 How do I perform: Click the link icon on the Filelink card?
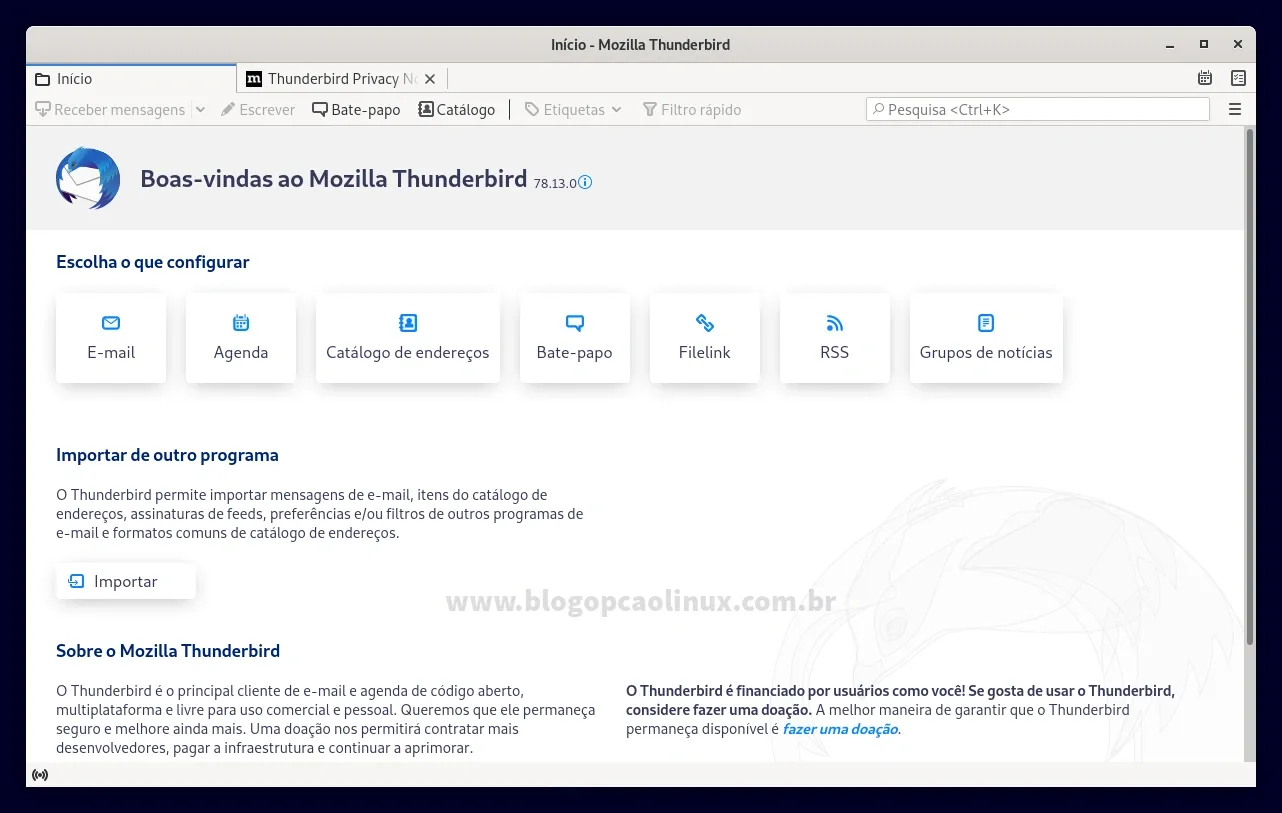(x=705, y=323)
